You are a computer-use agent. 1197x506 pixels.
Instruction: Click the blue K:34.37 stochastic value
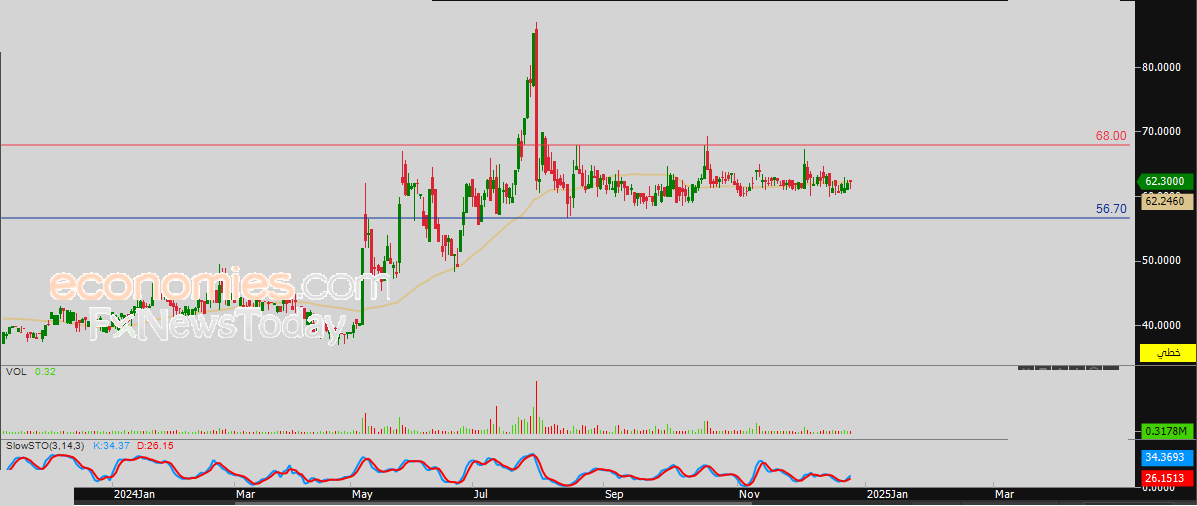(x=110, y=445)
